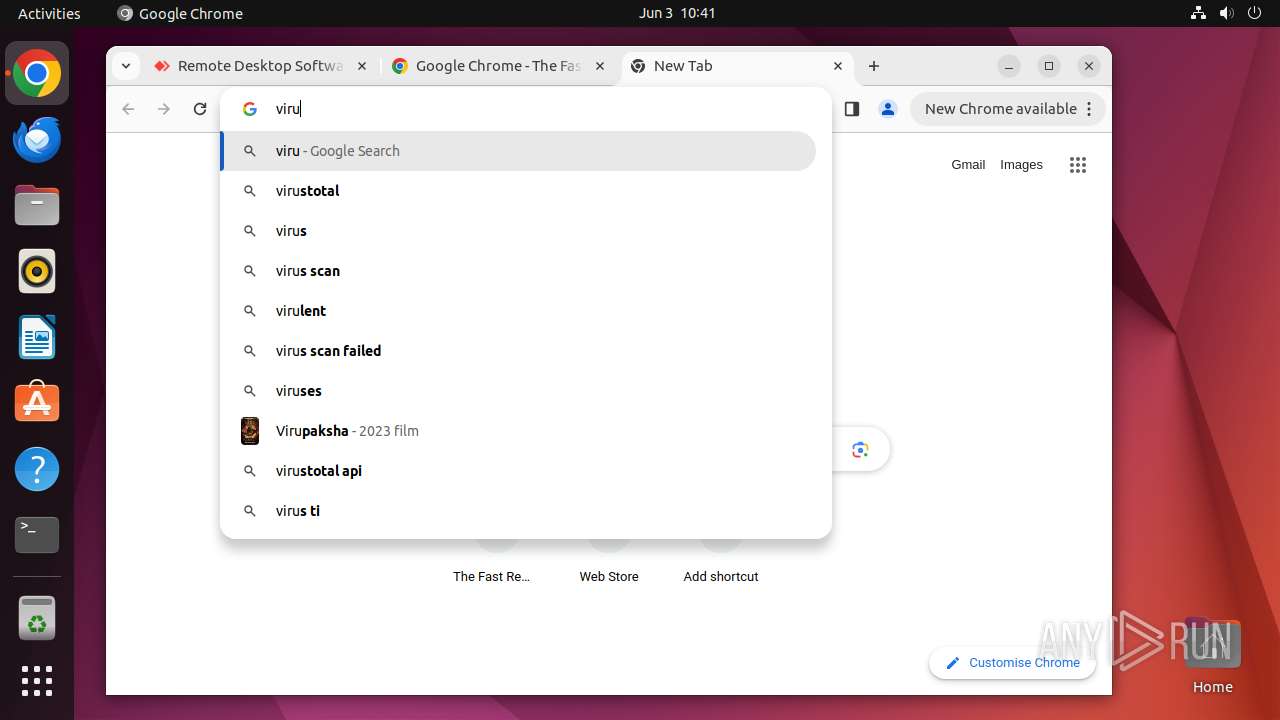Open the profile avatar menu
This screenshot has width=1280, height=720.
point(887,109)
